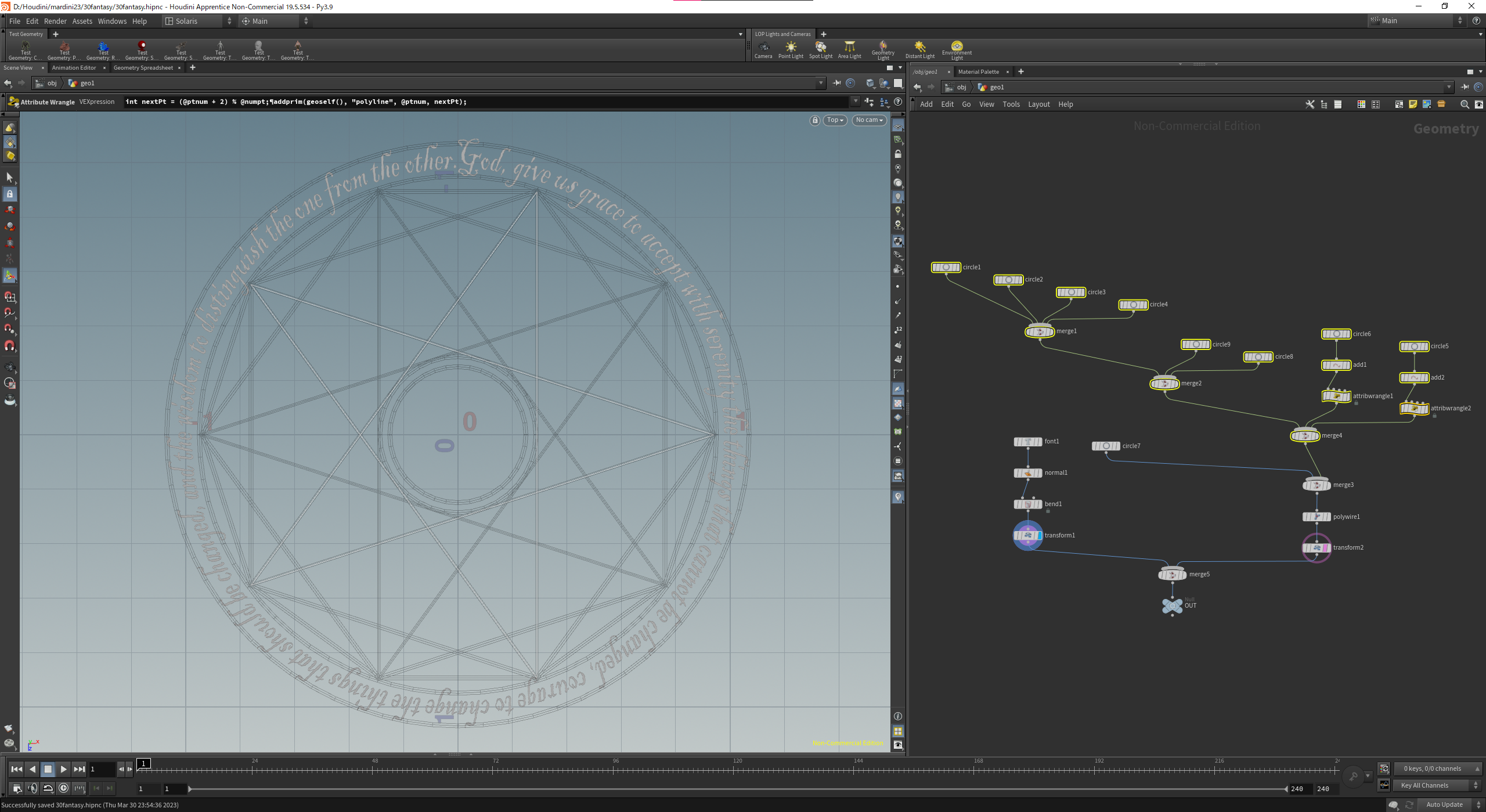Set keyframe with the key button

pyautogui.click(x=1353, y=776)
